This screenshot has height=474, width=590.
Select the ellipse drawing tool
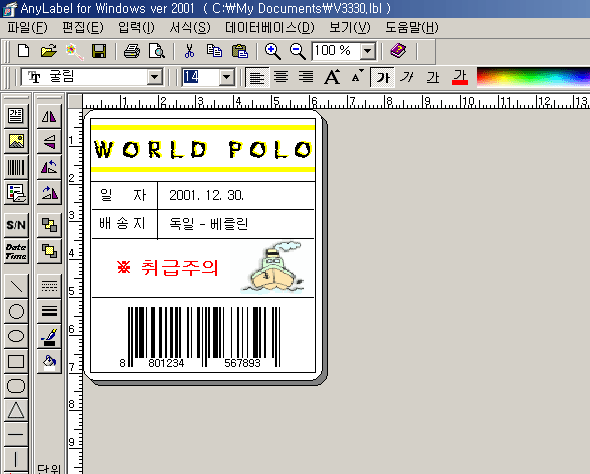click(x=16, y=336)
